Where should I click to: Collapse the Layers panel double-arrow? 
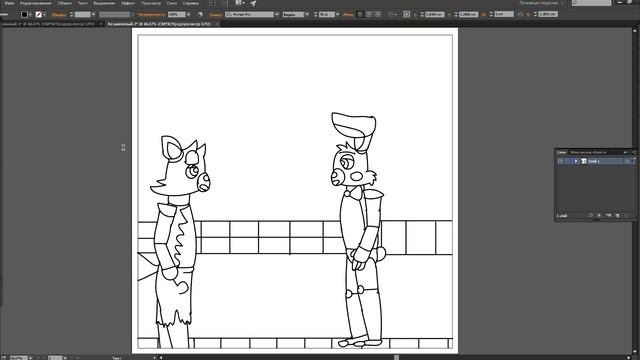[625, 152]
